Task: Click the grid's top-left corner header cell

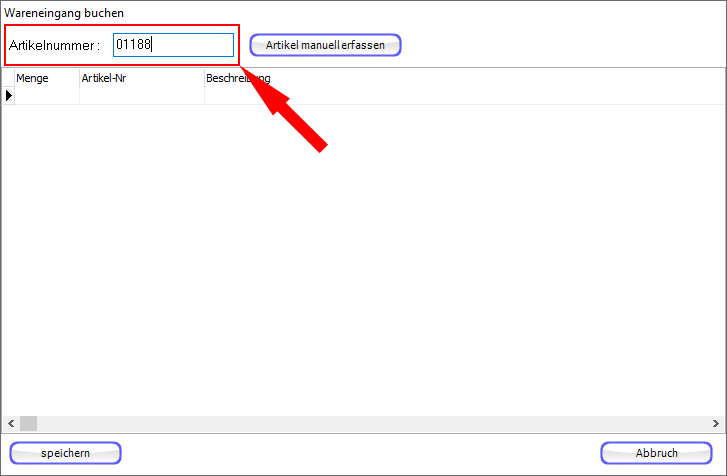Action: coord(8,78)
